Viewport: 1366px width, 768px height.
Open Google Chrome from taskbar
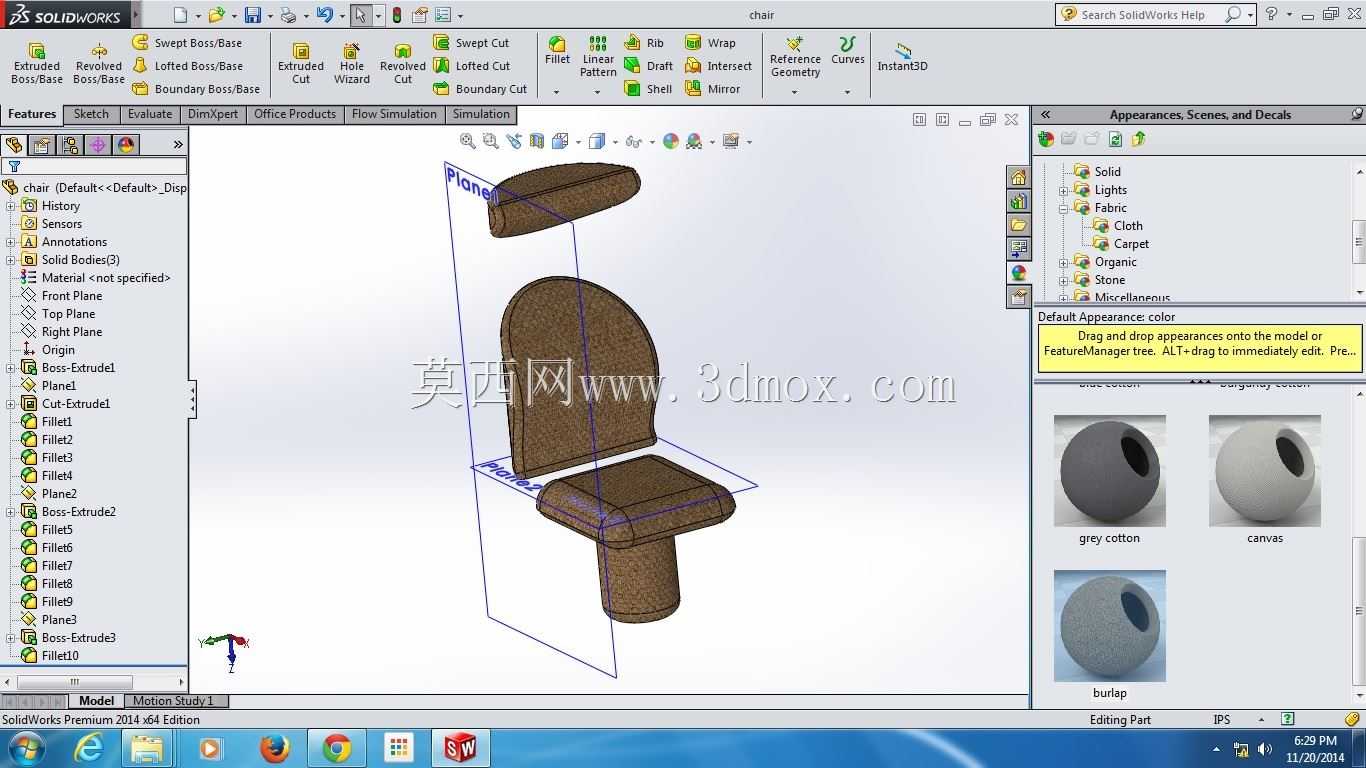click(336, 748)
